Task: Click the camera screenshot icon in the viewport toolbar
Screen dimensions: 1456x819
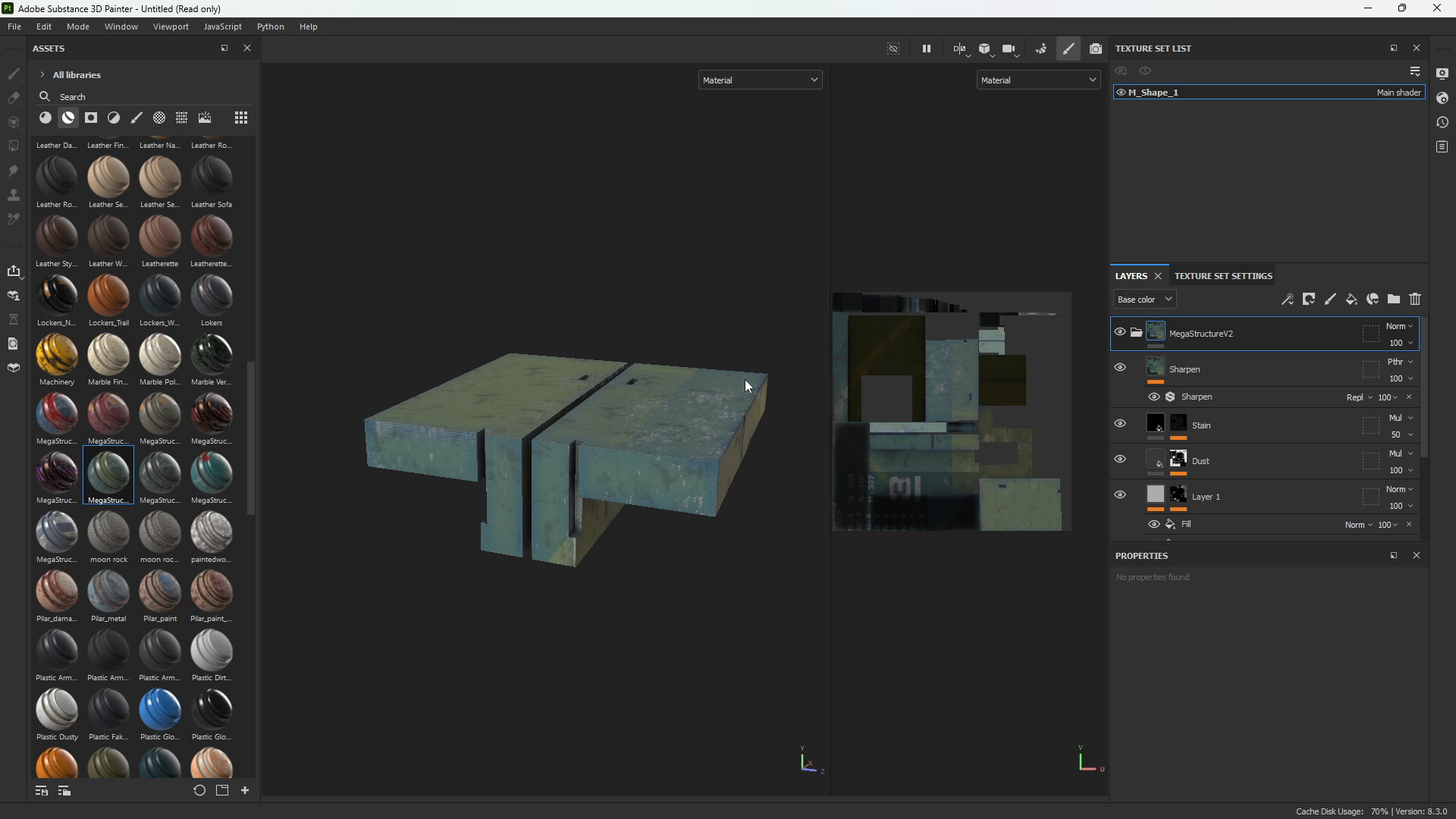Action: coord(1096,49)
